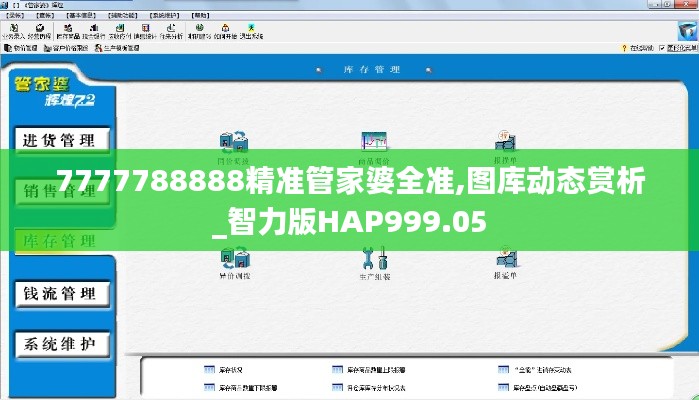Viewport: 699px width, 400px height.
Task: Click the 系统维护 sidebar button
Action: click(60, 344)
